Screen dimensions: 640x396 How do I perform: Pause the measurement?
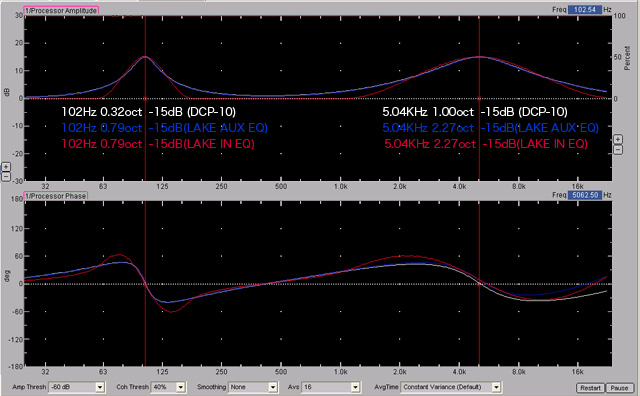pos(619,388)
